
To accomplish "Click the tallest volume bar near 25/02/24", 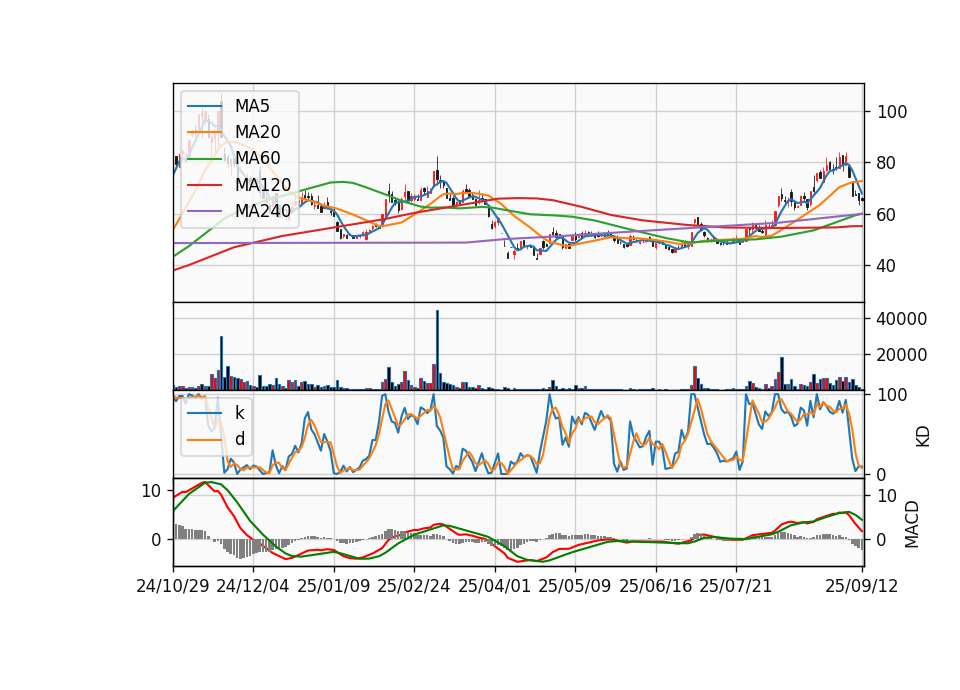I will (x=437, y=350).
